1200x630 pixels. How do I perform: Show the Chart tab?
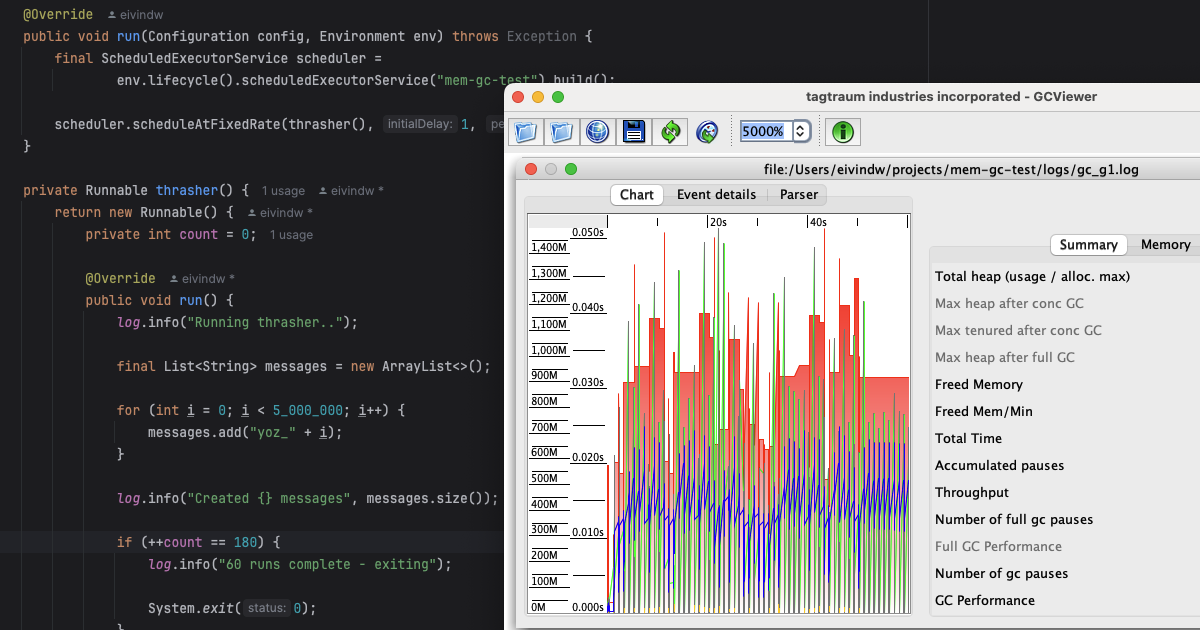coord(636,195)
